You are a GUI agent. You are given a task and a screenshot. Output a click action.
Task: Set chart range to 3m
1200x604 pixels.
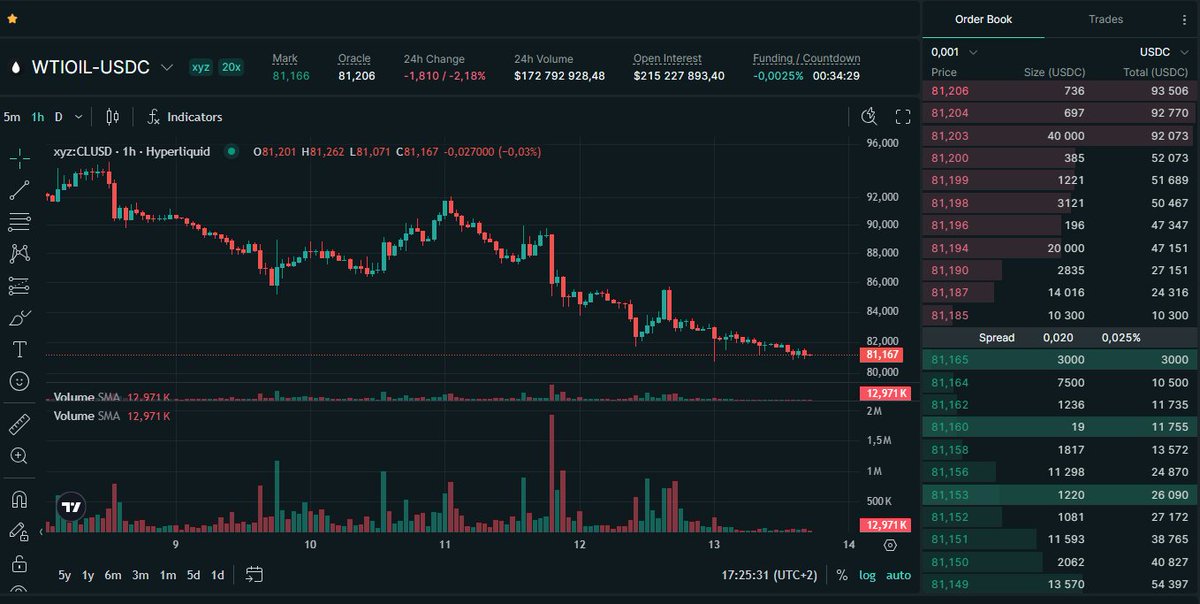(140, 575)
